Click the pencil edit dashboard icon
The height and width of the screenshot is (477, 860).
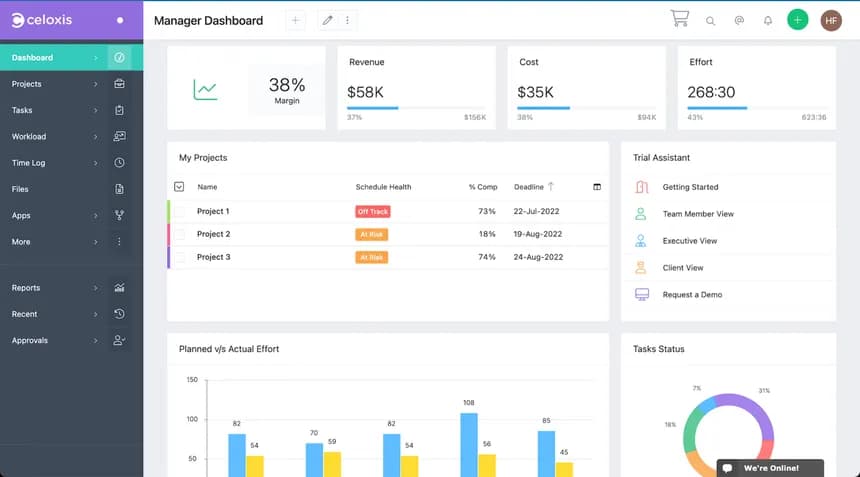click(327, 20)
